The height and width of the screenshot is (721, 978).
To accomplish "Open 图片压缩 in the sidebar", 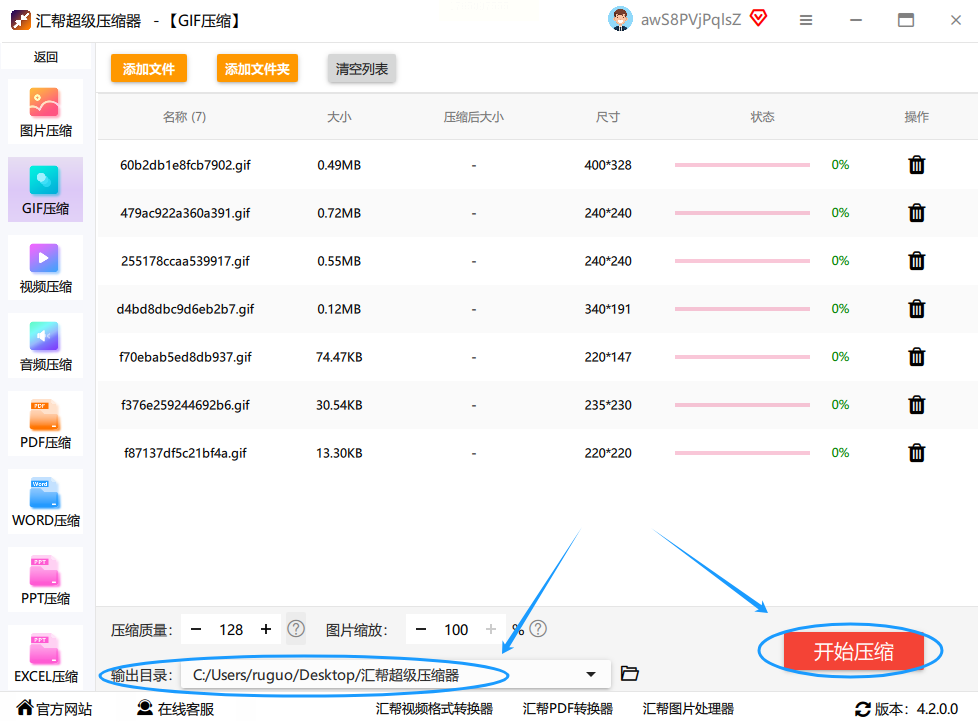I will pyautogui.click(x=46, y=112).
